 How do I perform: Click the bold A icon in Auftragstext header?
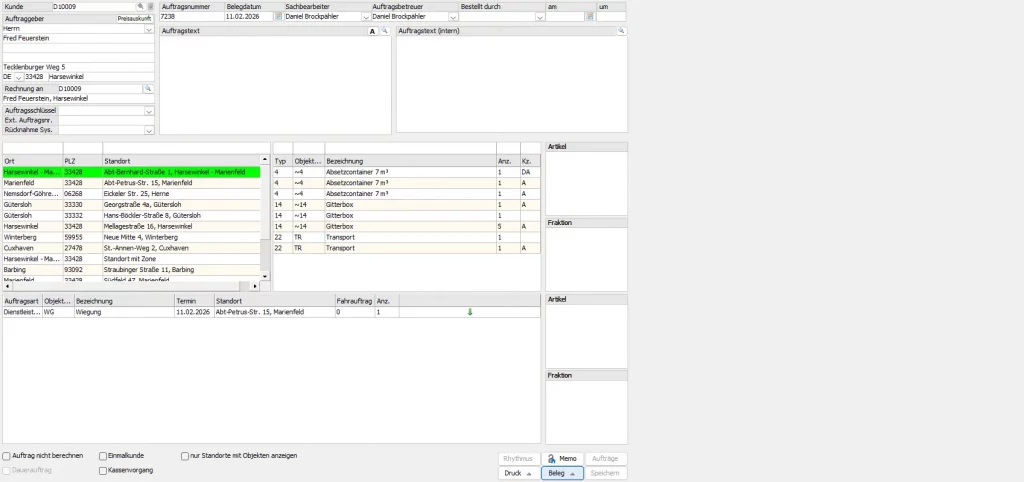pos(373,31)
